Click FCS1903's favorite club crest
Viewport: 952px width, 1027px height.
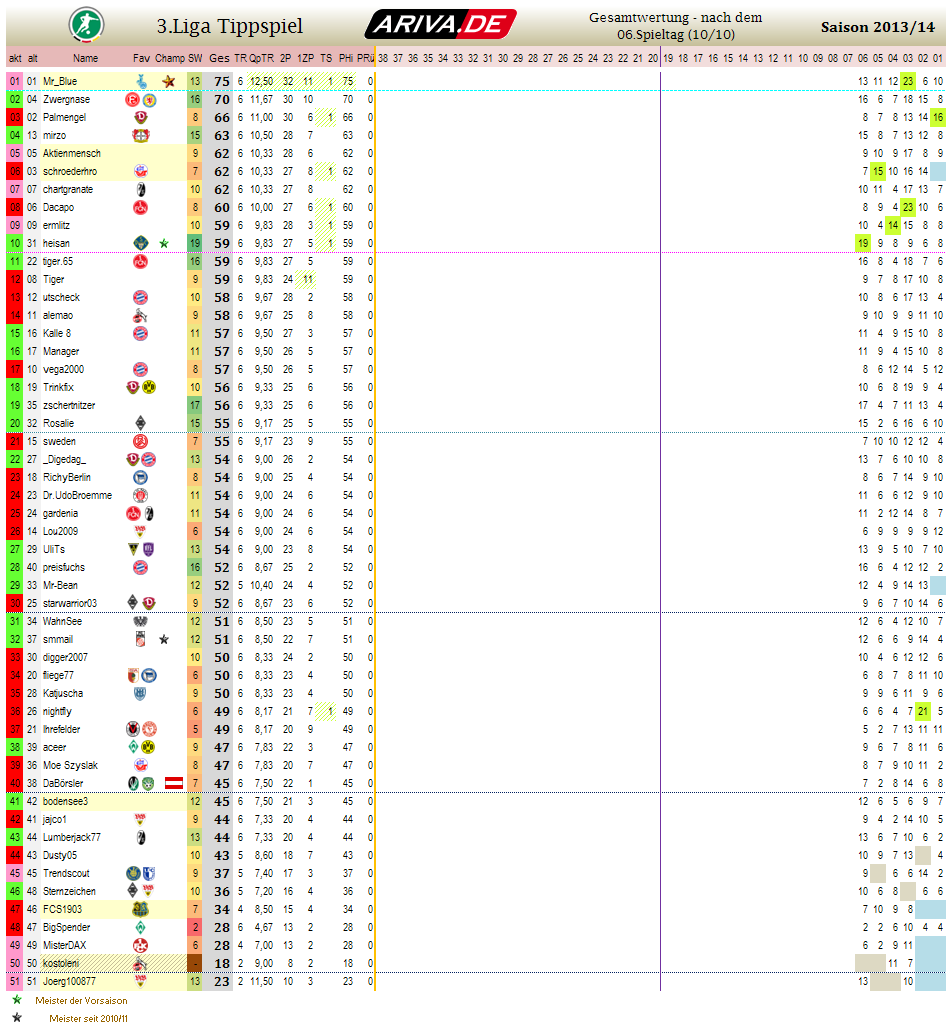pos(141,909)
